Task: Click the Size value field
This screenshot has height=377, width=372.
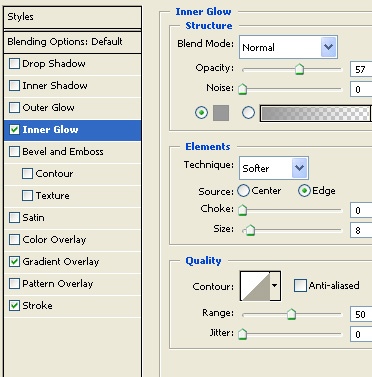Action: point(361,230)
